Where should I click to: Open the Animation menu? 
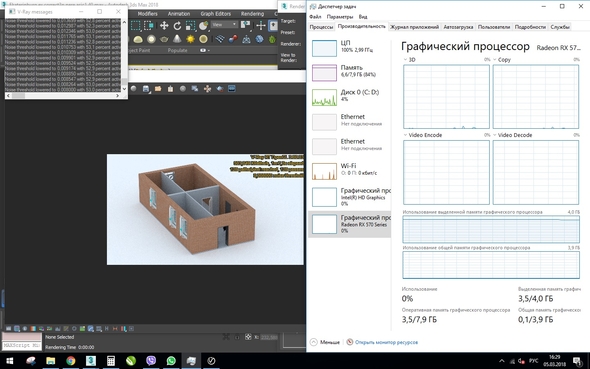[x=179, y=14]
